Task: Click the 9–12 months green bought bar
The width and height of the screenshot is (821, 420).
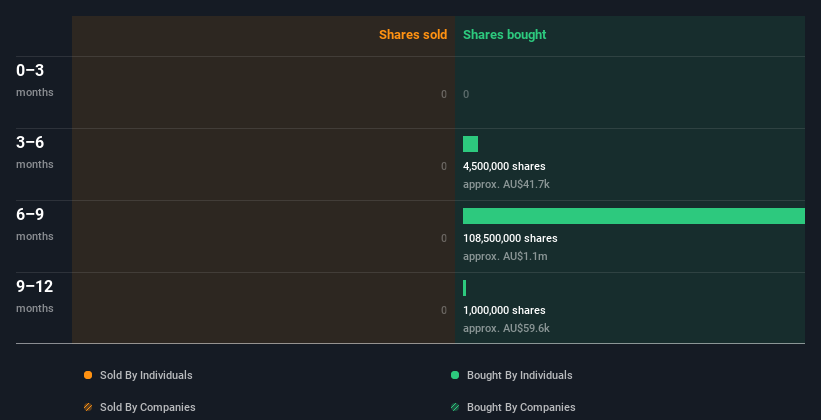Action: tap(464, 288)
